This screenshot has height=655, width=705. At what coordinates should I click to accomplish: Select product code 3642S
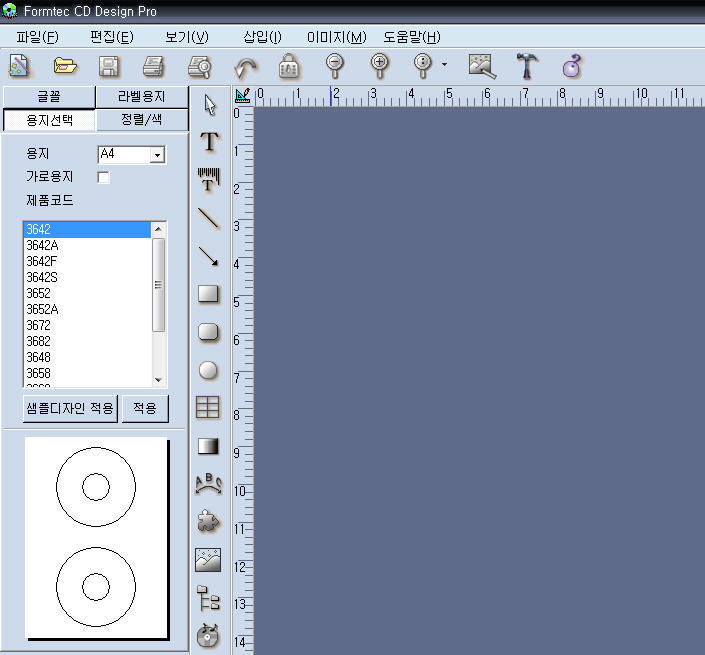(87, 277)
